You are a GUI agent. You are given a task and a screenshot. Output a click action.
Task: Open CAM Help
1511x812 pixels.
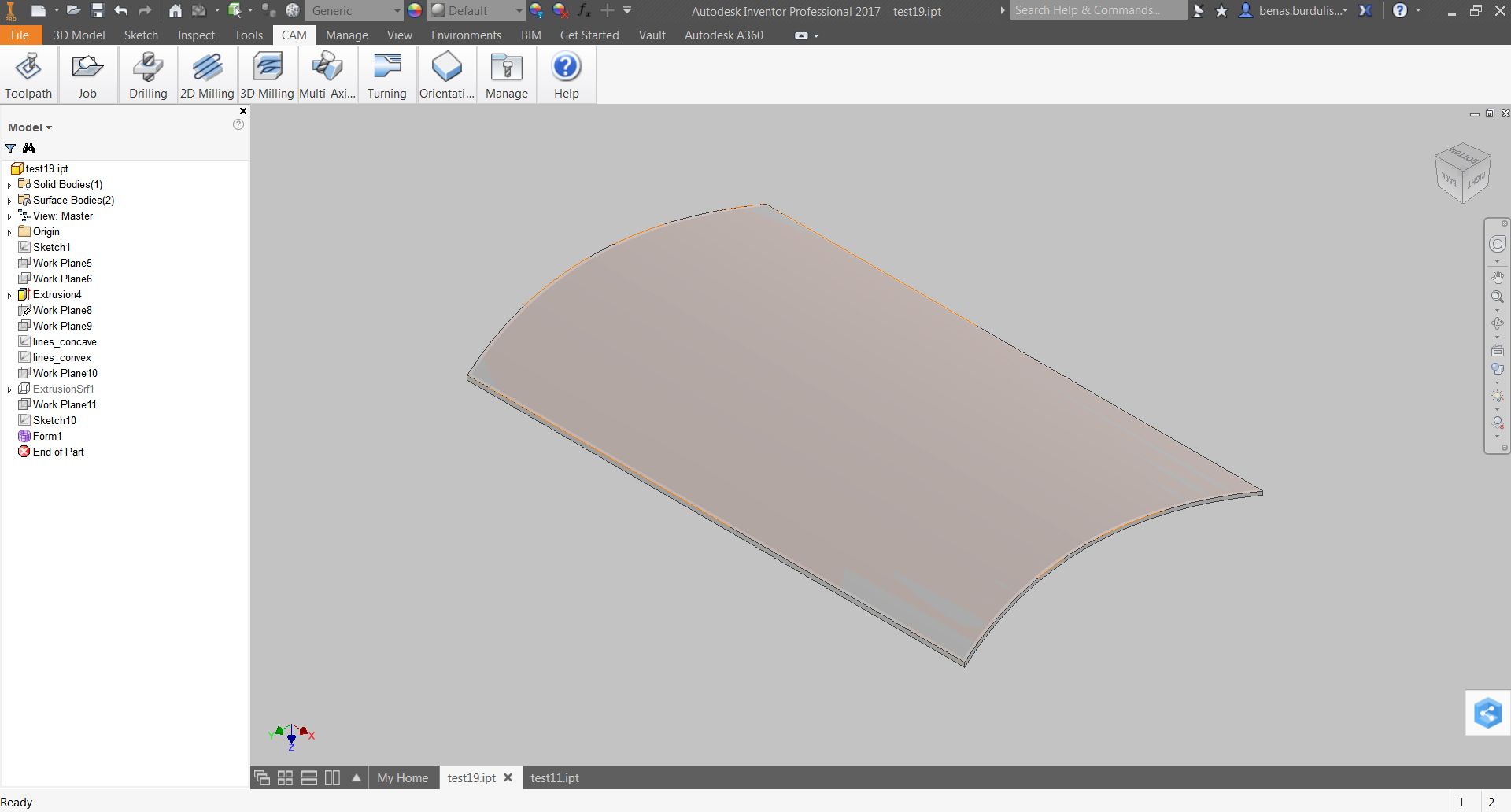(x=566, y=75)
